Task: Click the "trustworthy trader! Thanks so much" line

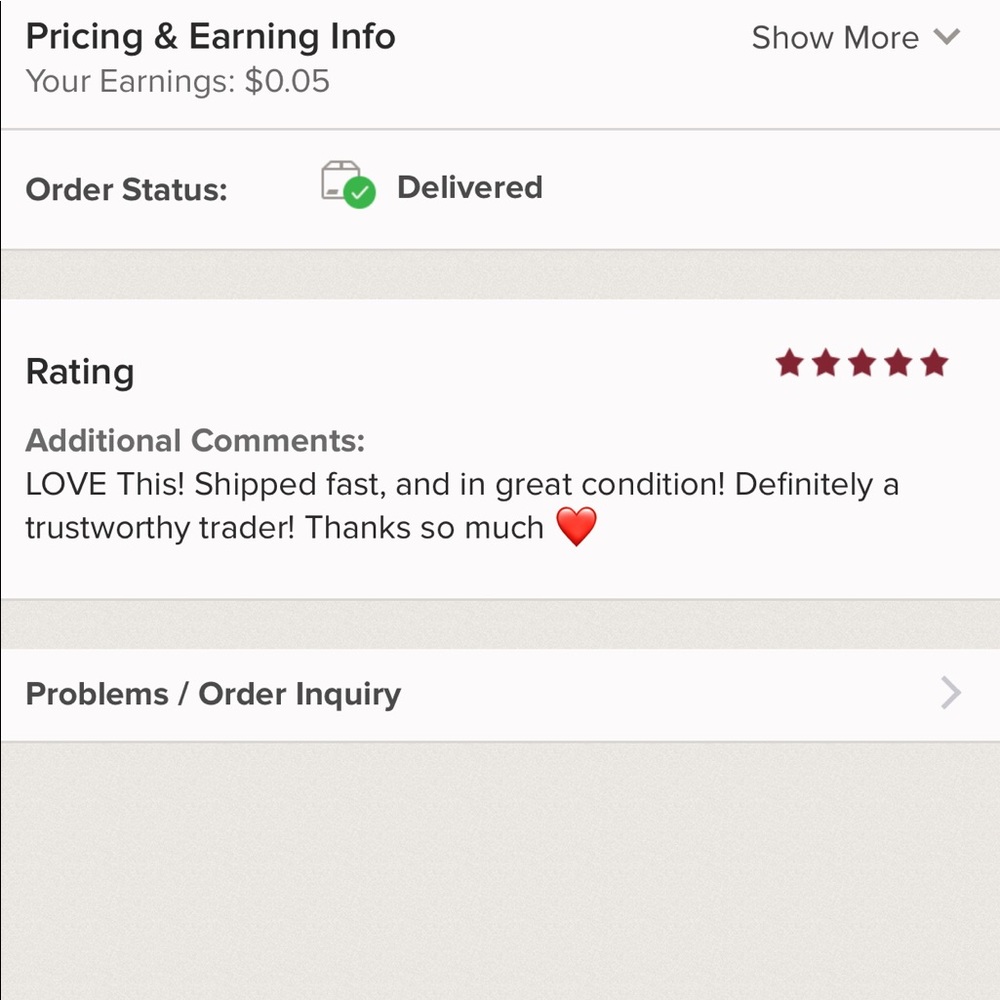Action: coord(284,527)
